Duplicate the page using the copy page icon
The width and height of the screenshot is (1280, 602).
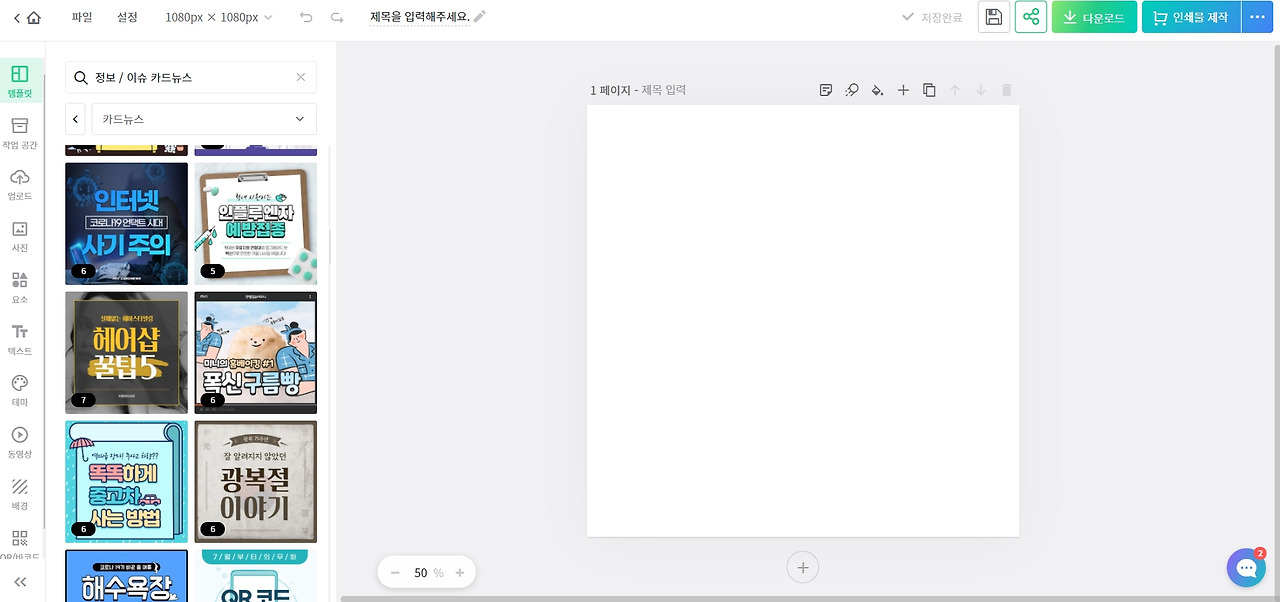coord(928,90)
